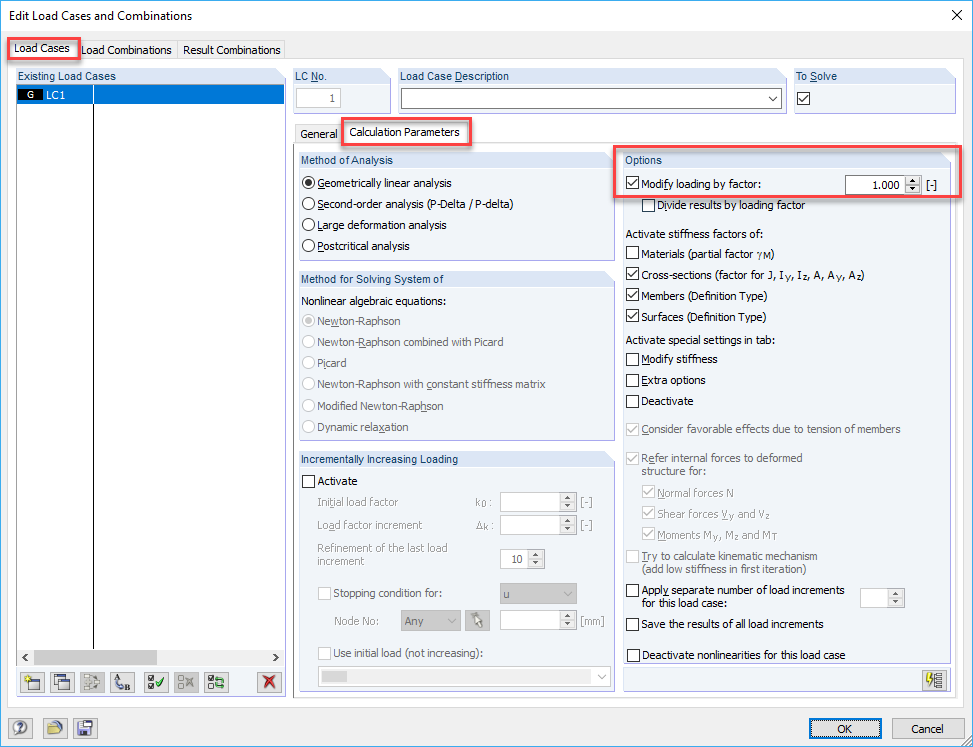Select Second-order analysis (P-Delta)
This screenshot has width=973, height=747.
click(x=308, y=204)
